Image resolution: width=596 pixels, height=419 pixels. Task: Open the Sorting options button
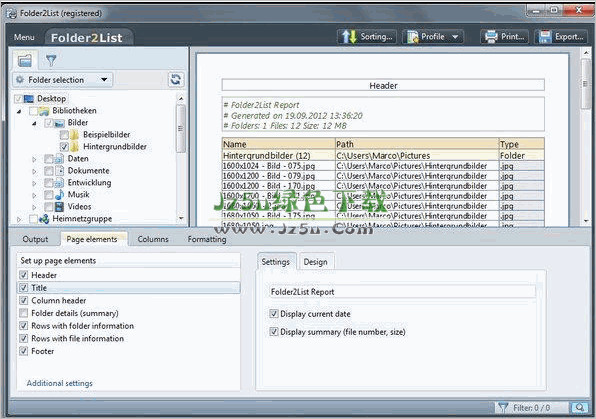click(x=367, y=37)
